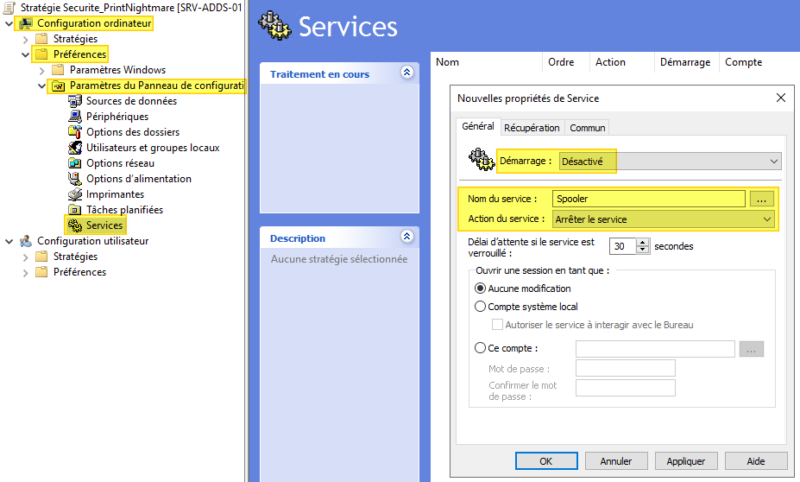This screenshot has width=800, height=482.
Task: Collapse the Description panel
Action: point(407,236)
